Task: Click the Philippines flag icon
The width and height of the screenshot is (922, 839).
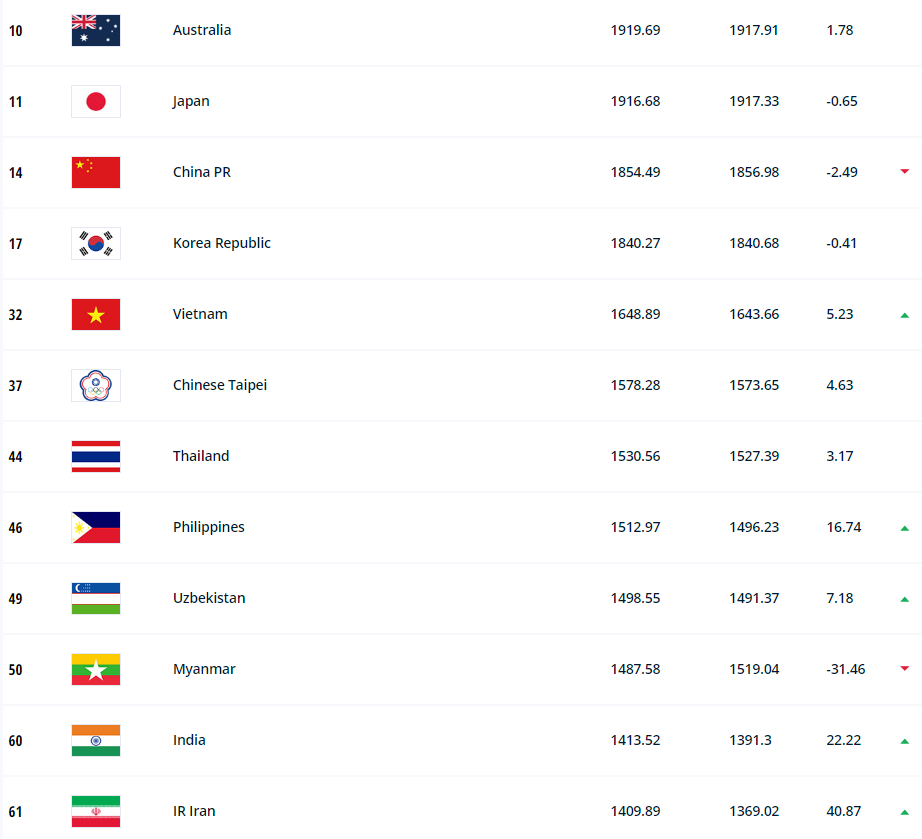Action: (x=96, y=527)
